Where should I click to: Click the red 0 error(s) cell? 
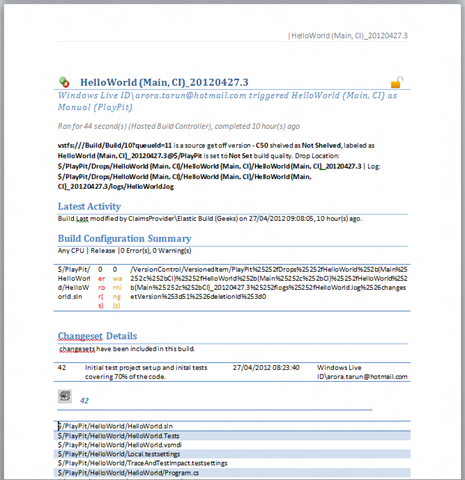(x=101, y=287)
